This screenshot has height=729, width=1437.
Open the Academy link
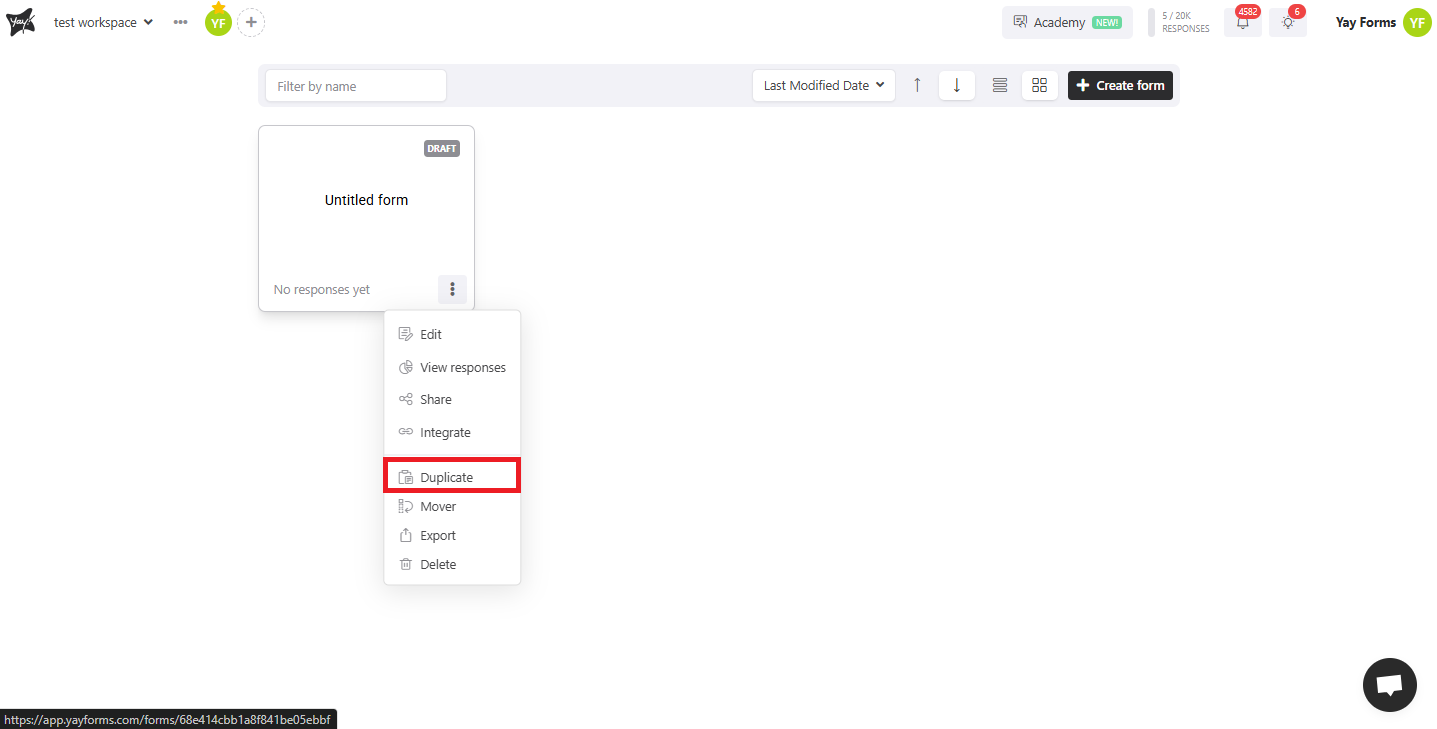[1066, 22]
